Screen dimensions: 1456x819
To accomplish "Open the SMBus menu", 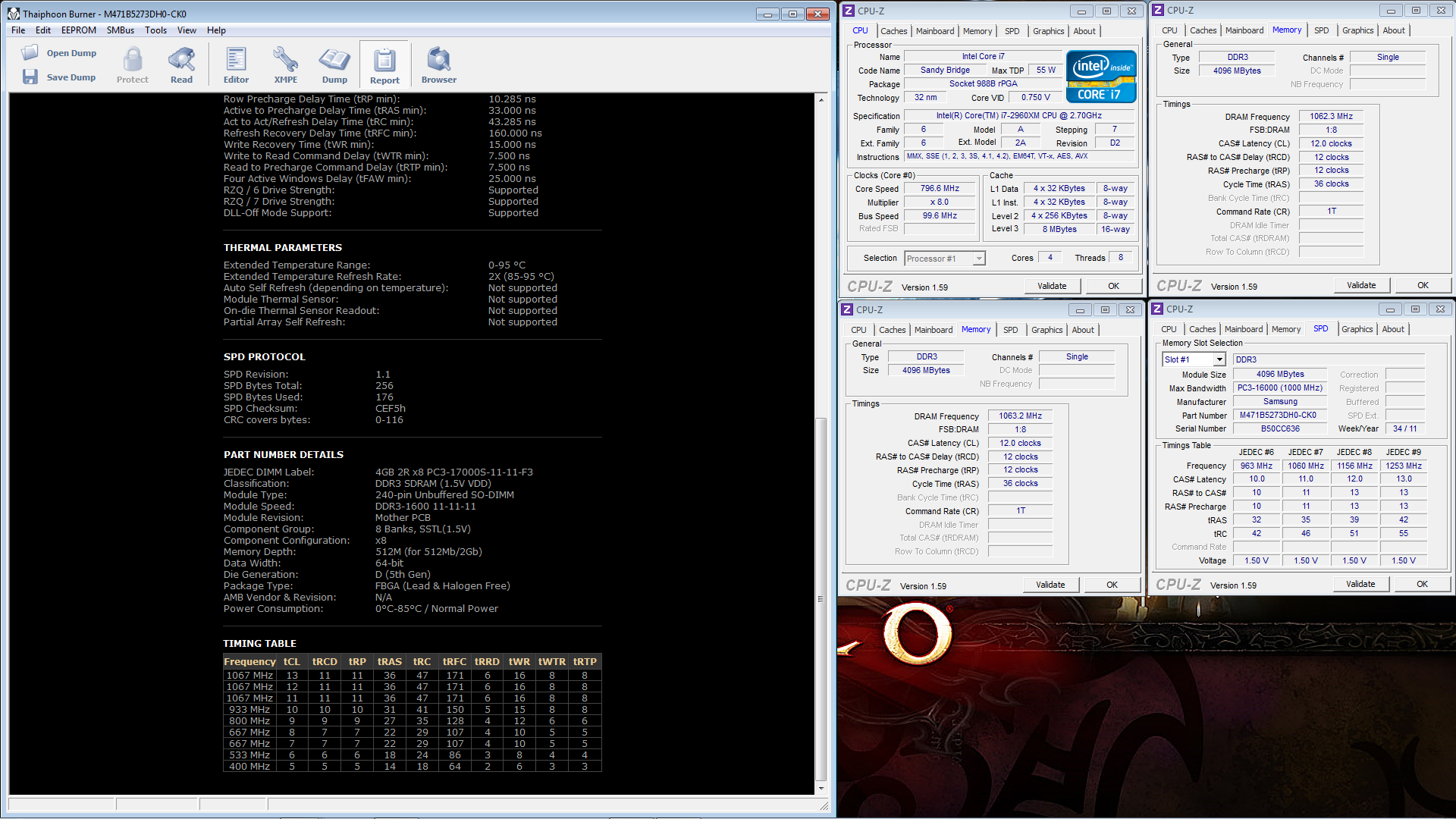I will click(x=121, y=30).
